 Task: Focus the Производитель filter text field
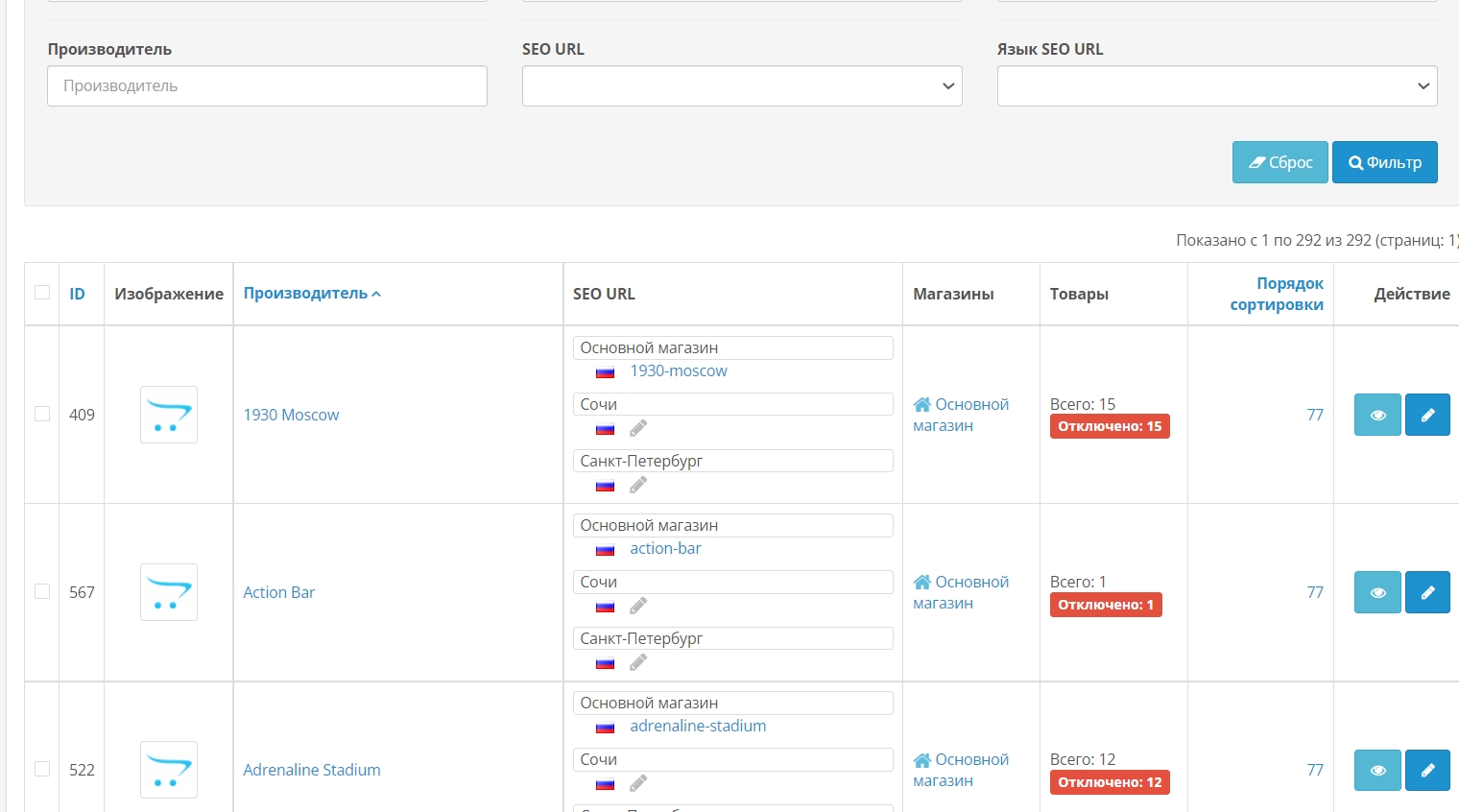pyautogui.click(x=267, y=86)
